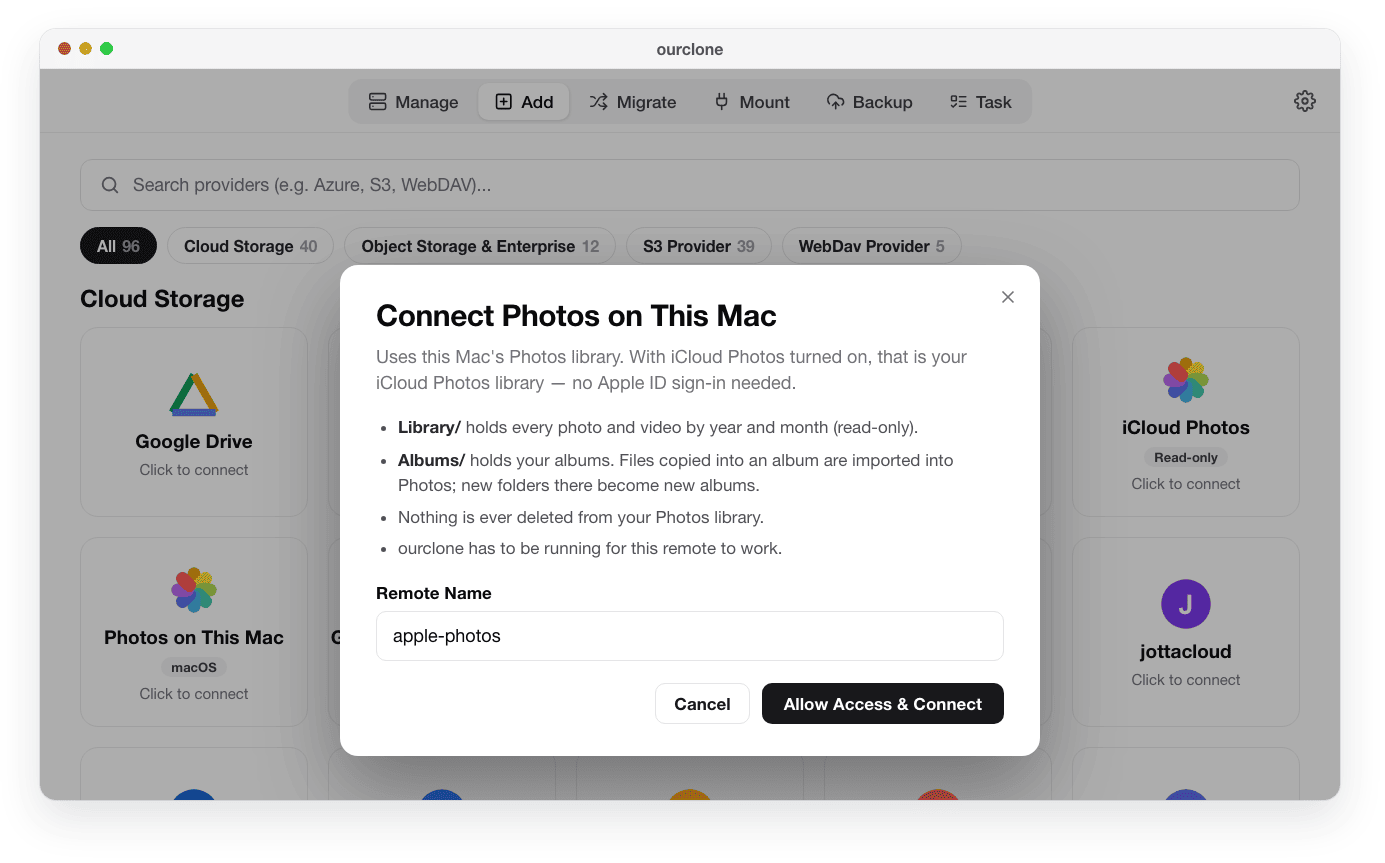Click the macOS badge on Photos card
Image resolution: width=1385 pixels, height=863 pixels.
[194, 667]
